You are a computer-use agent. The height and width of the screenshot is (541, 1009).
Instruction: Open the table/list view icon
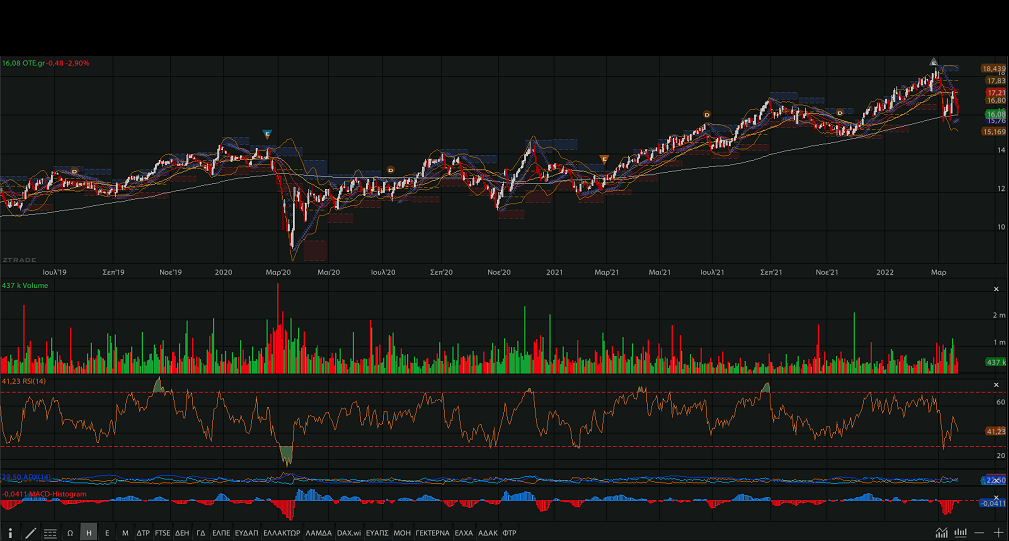50,533
